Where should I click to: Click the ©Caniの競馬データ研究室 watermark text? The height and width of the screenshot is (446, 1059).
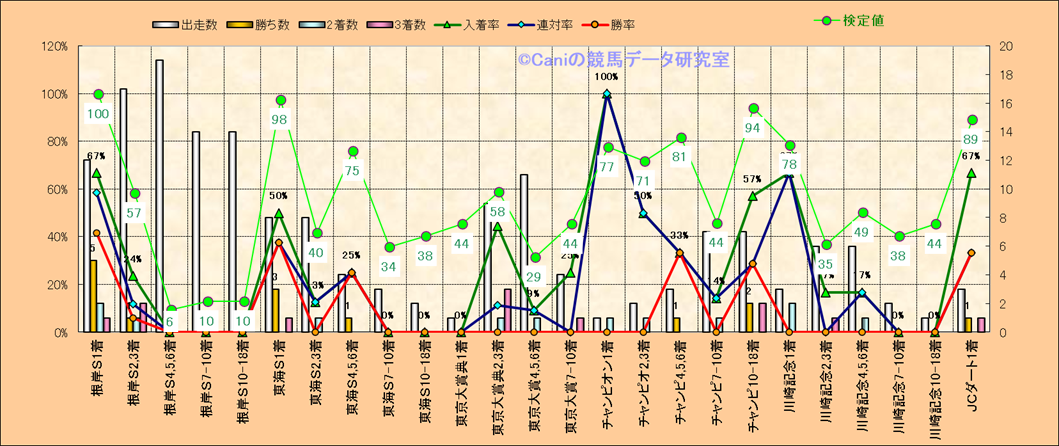(623, 60)
